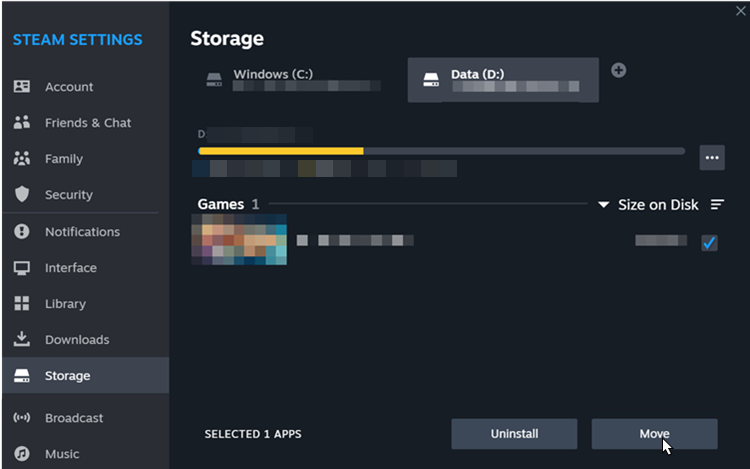Click the Music note icon

[x=22, y=453]
